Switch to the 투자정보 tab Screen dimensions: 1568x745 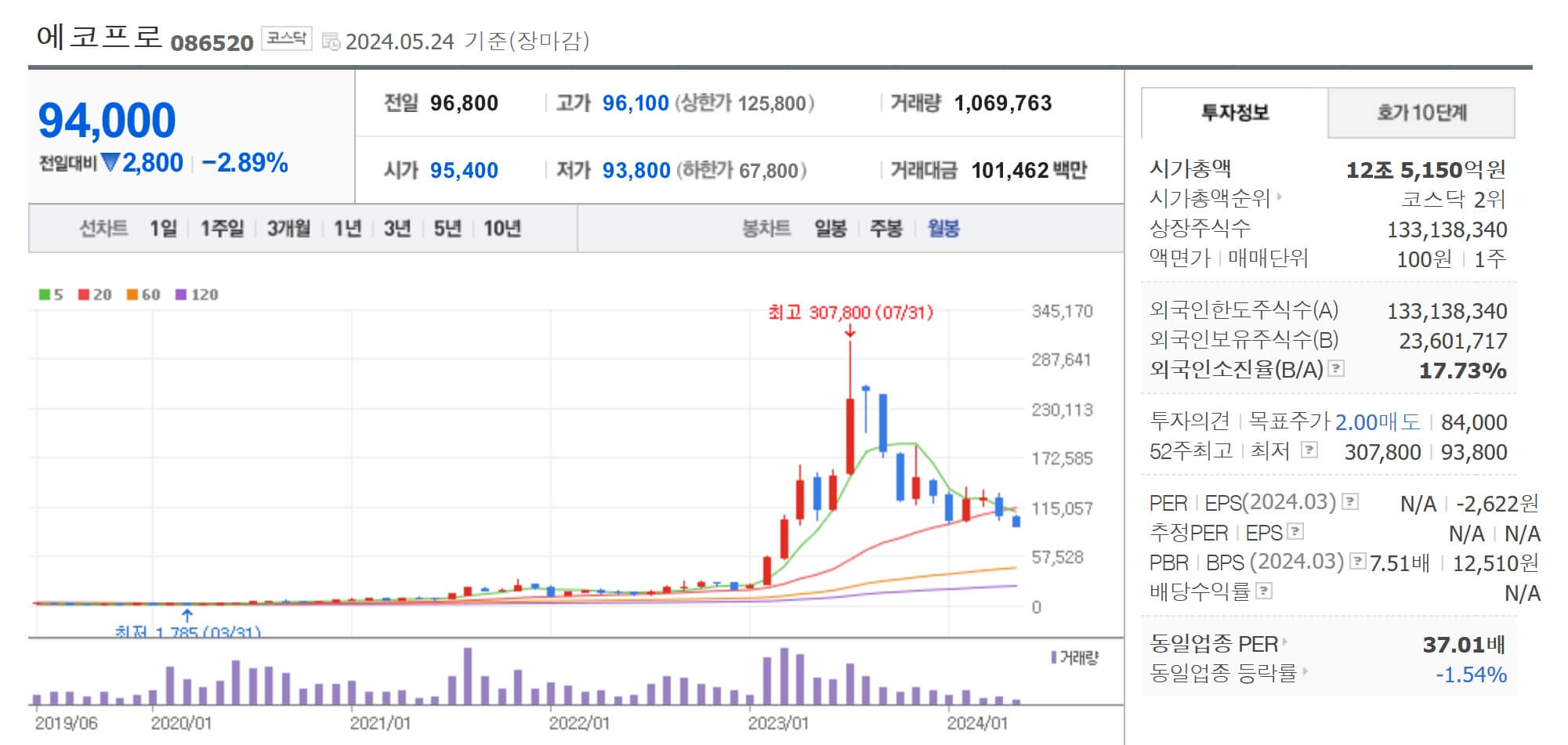point(1235,113)
